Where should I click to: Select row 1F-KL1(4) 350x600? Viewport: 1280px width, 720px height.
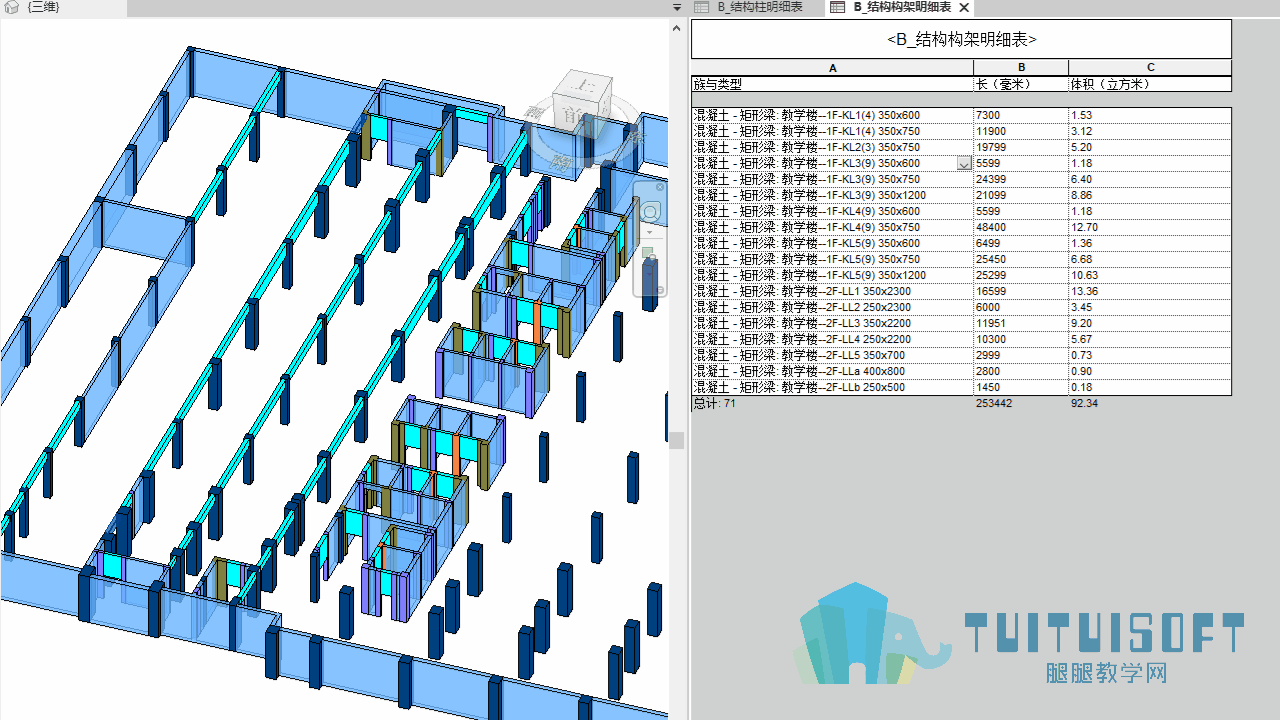pyautogui.click(x=961, y=116)
